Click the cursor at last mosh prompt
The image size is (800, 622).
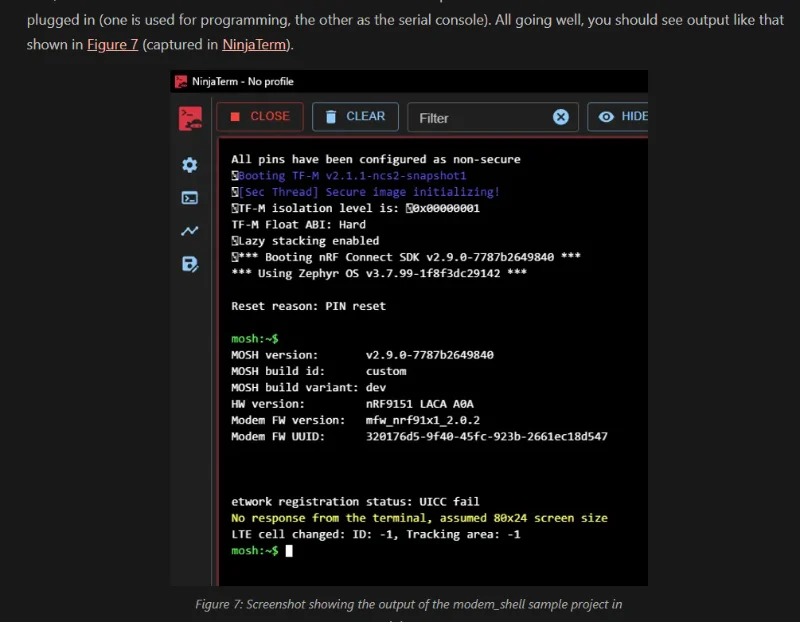coord(289,550)
